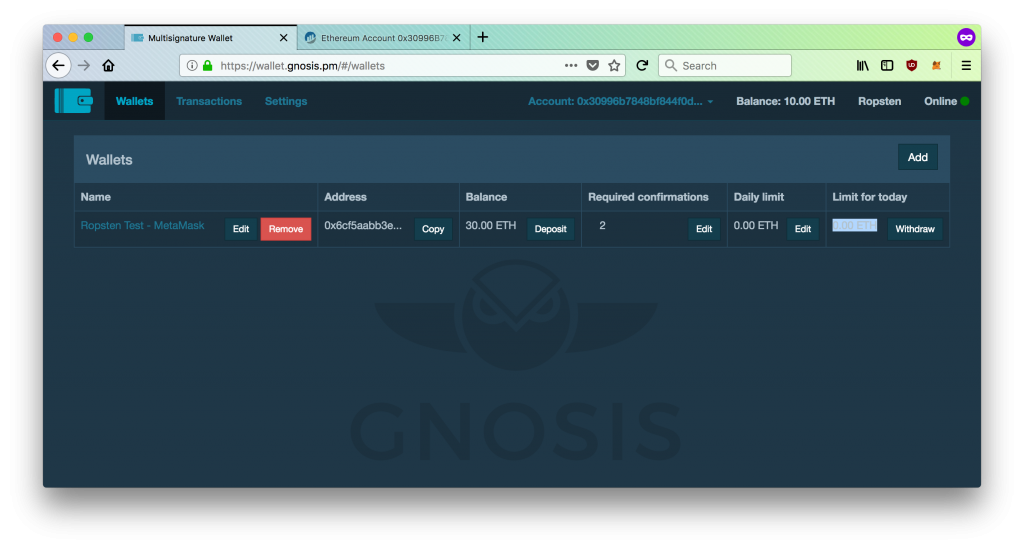
Task: Click the purple private browsing mask icon
Action: pyautogui.click(x=966, y=37)
